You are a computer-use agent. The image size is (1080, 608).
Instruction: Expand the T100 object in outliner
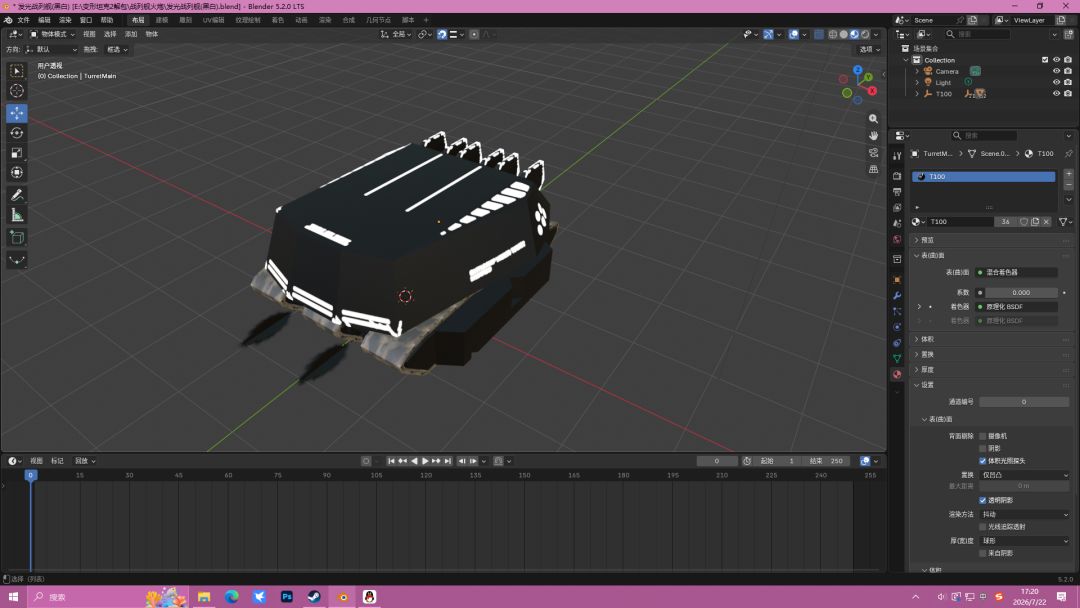coord(917,94)
